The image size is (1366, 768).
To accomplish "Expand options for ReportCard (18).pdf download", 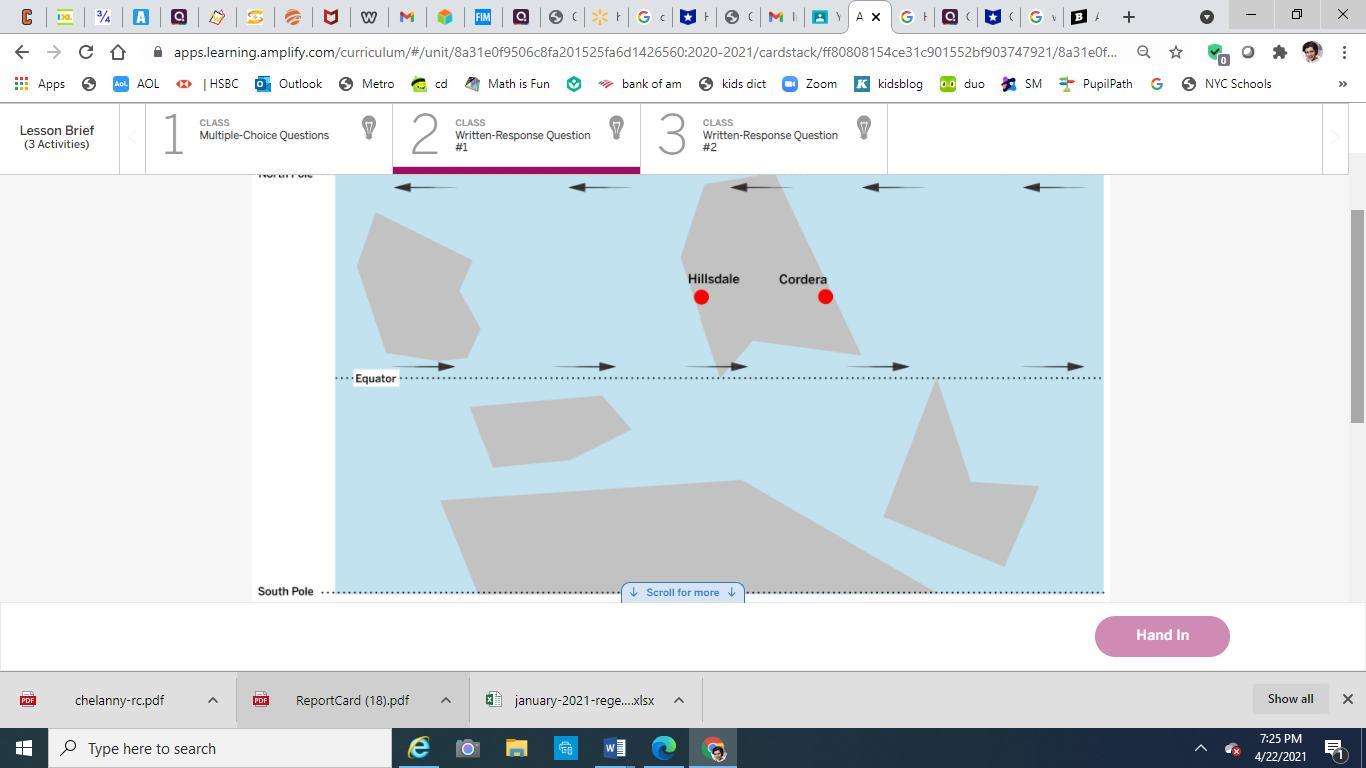I will pyautogui.click(x=446, y=700).
